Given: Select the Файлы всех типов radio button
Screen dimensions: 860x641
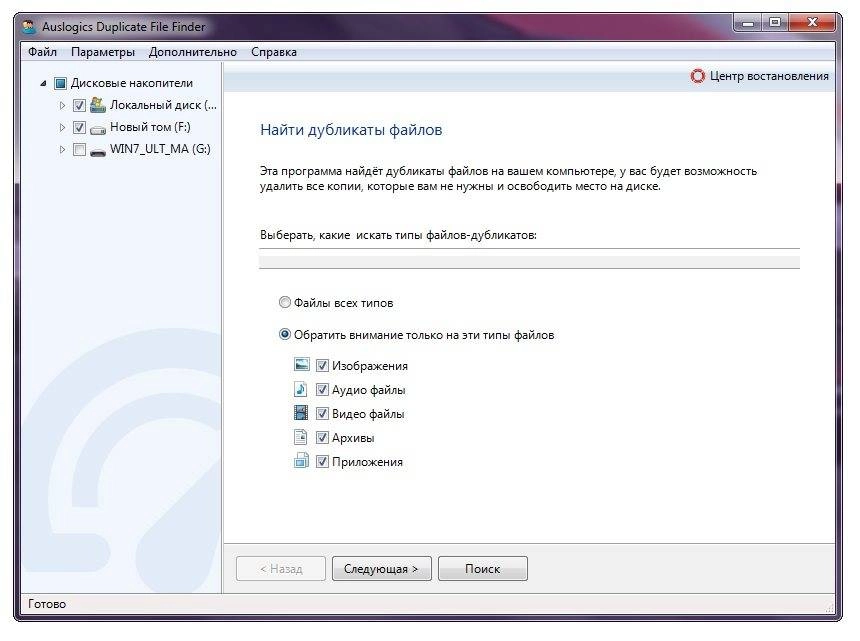Looking at the screenshot, I should pos(285,302).
